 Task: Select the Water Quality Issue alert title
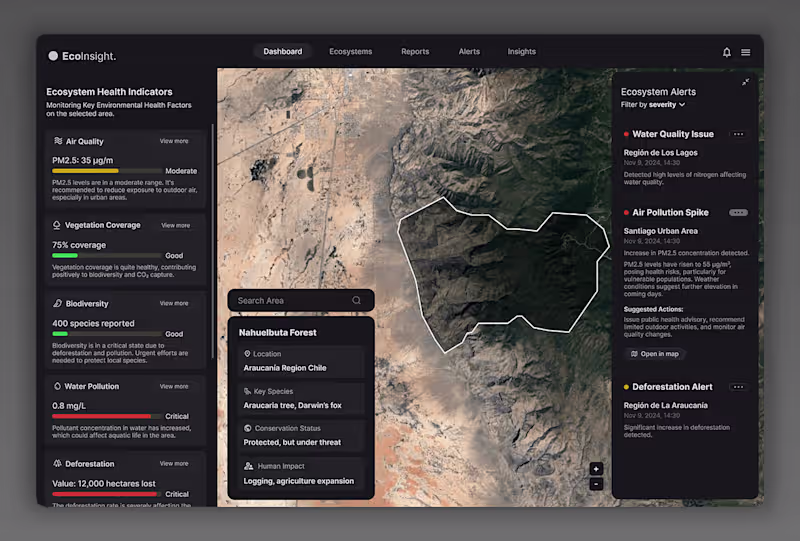(673, 134)
